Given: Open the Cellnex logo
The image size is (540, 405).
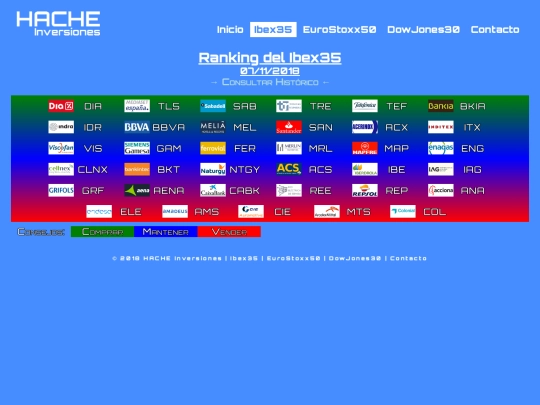Looking at the screenshot, I should click(61, 169).
